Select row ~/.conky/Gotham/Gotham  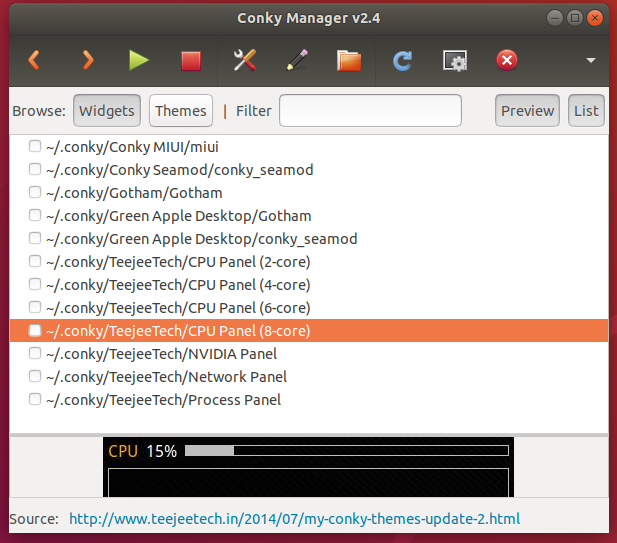pyautogui.click(x=309, y=193)
